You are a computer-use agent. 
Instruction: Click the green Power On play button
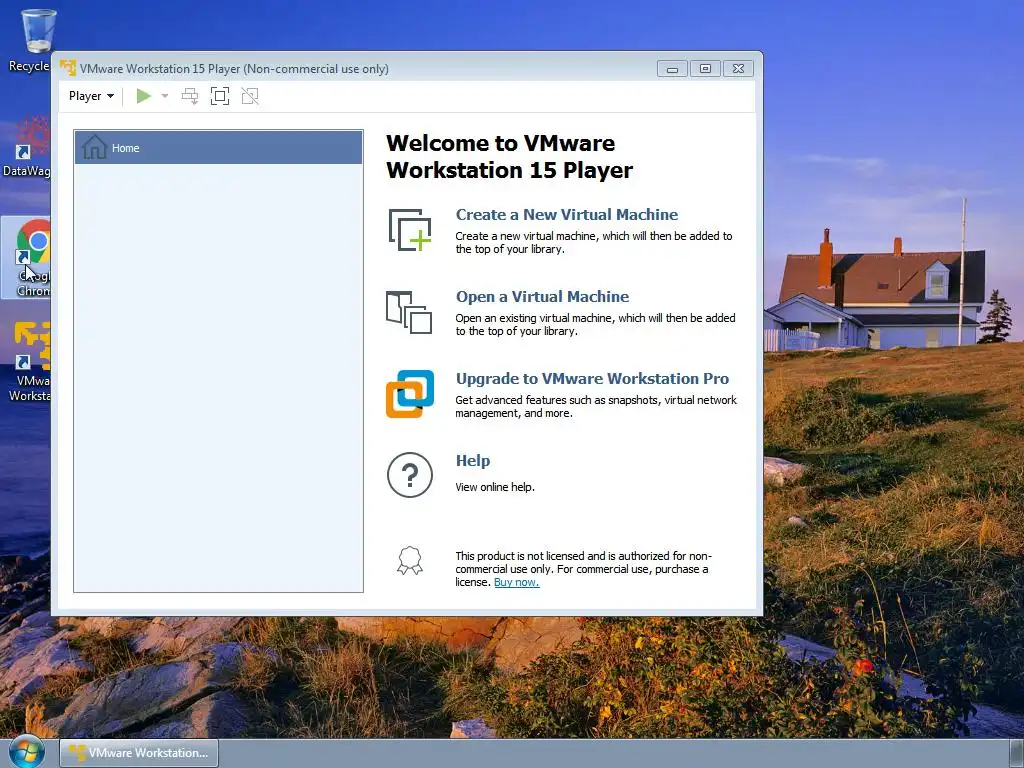coord(144,96)
